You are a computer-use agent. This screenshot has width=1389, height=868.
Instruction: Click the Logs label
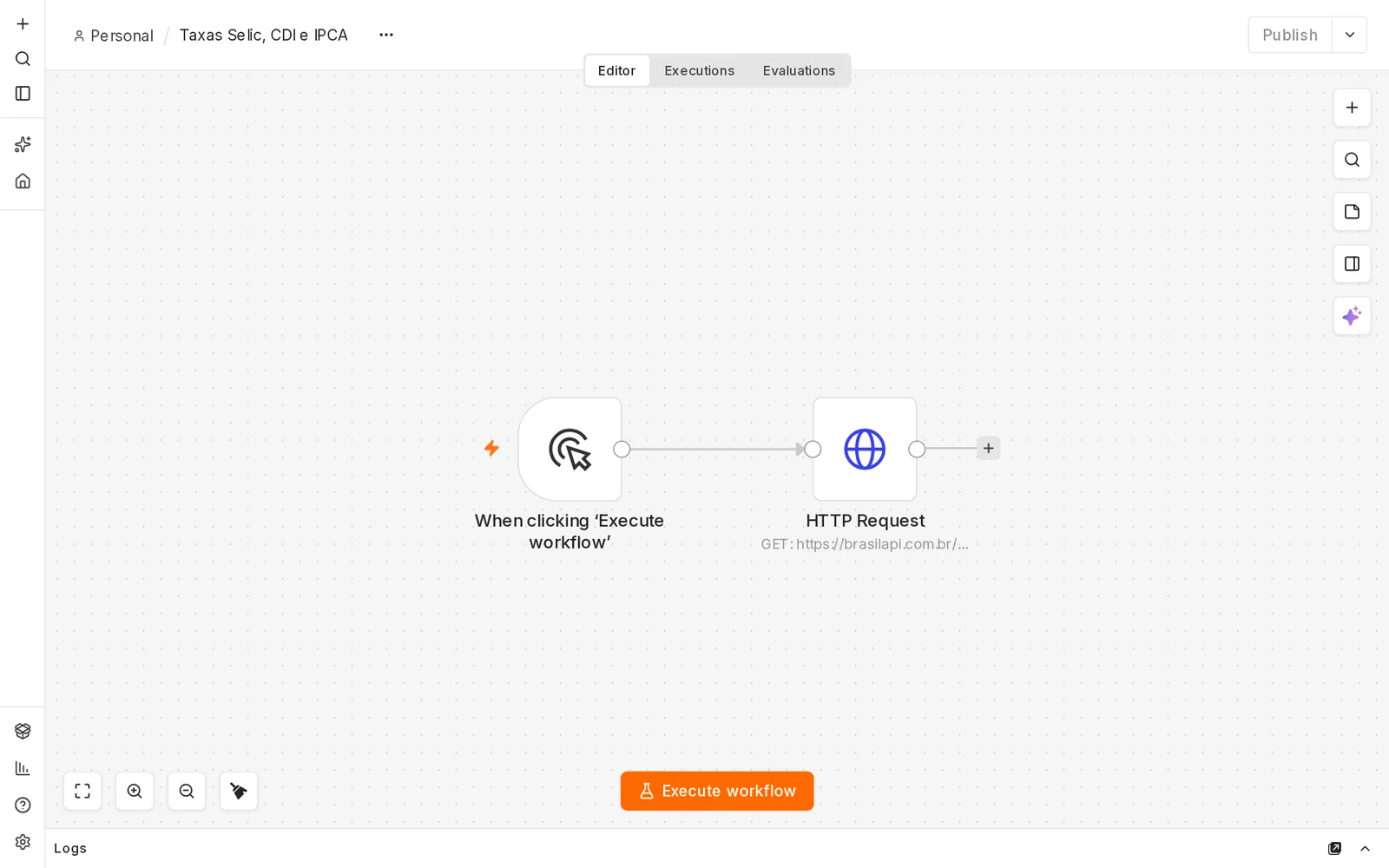coord(70,848)
